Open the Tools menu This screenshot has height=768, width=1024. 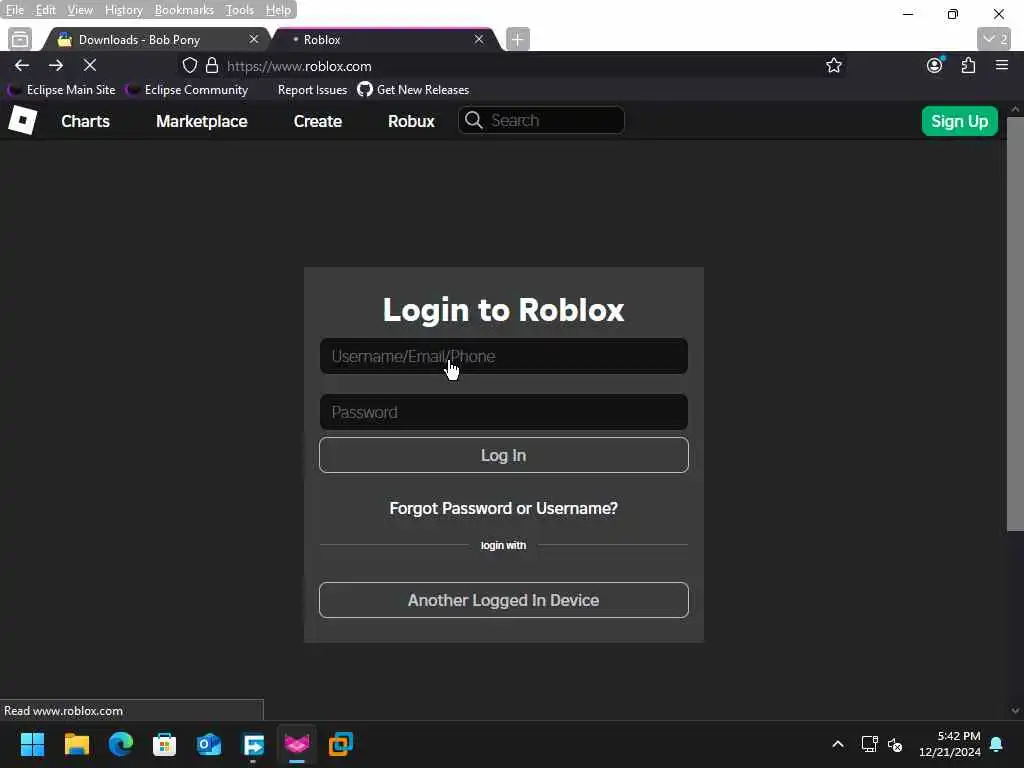tap(239, 10)
